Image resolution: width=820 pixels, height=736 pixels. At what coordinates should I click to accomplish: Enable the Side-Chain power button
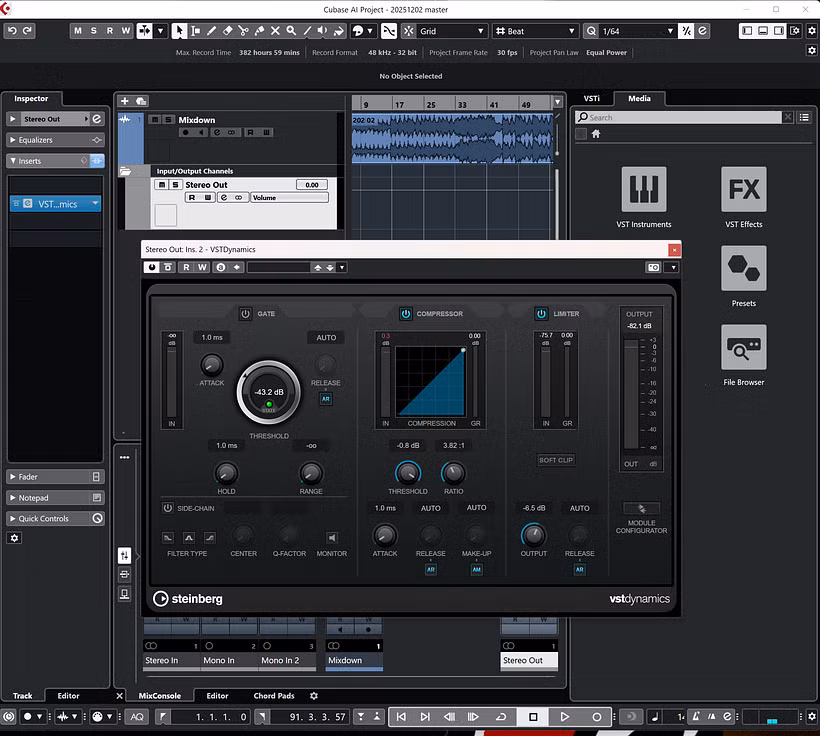[168, 508]
